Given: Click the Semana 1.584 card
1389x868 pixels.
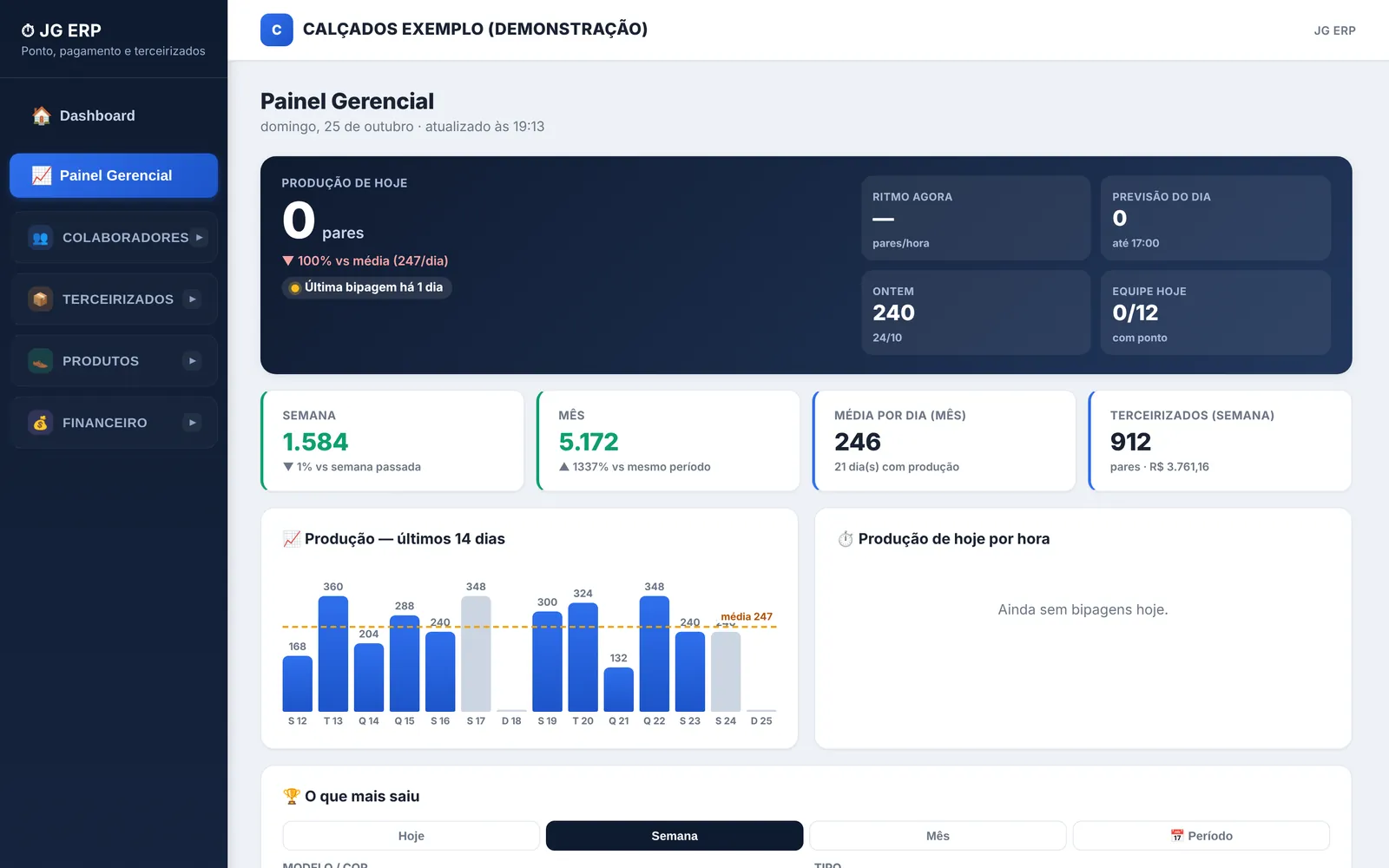Looking at the screenshot, I should point(392,441).
